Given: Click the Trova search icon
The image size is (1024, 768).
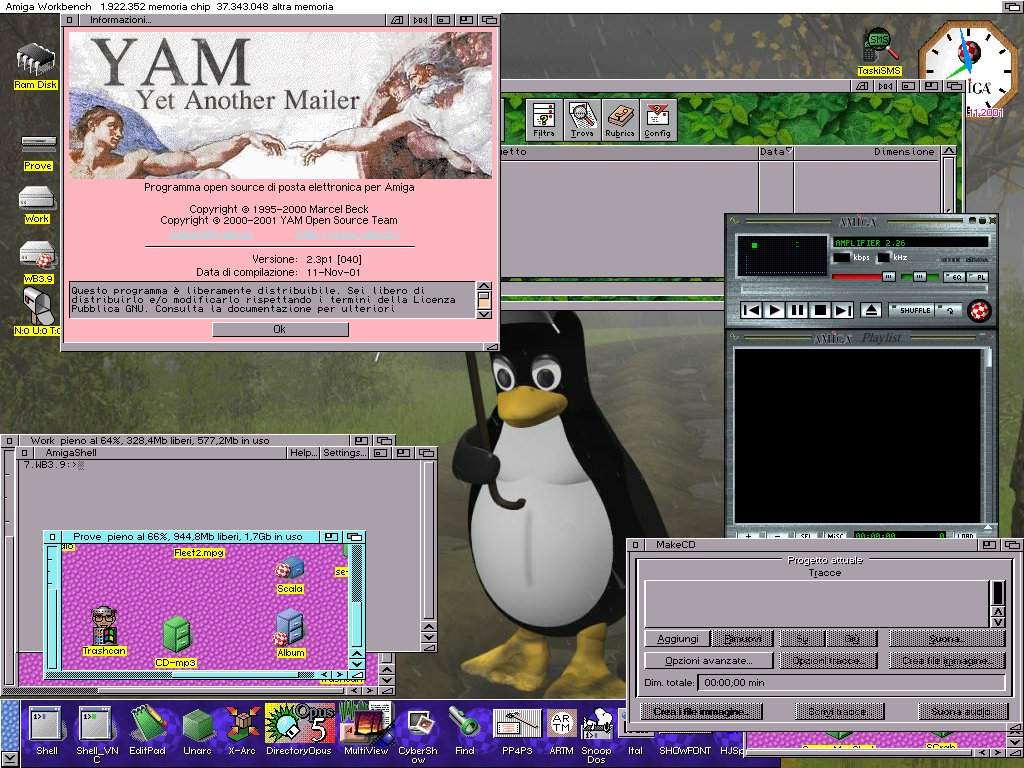Looking at the screenshot, I should point(582,120).
